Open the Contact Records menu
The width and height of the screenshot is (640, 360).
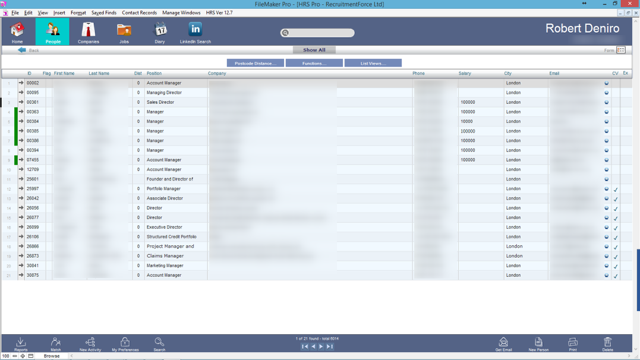pyautogui.click(x=139, y=13)
